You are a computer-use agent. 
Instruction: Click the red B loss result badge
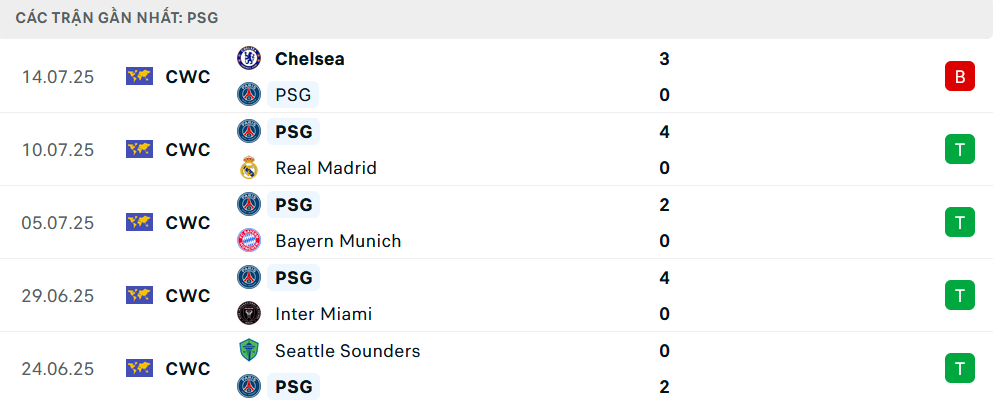959,77
